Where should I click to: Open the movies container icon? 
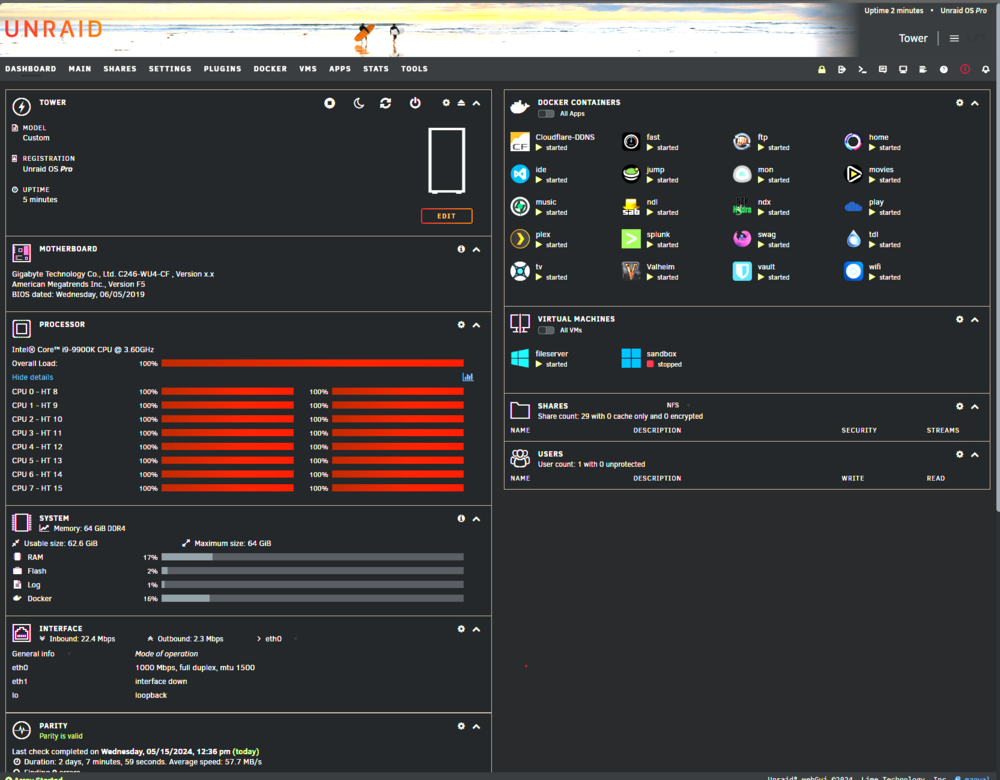pos(853,173)
